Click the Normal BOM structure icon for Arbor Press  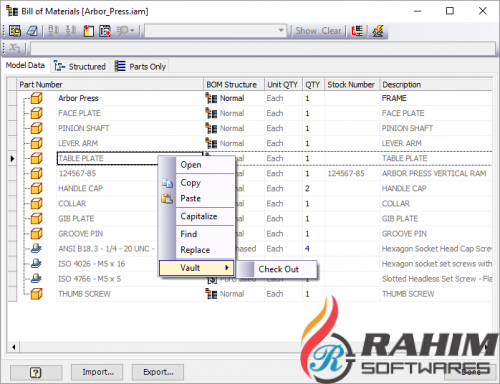coord(211,98)
